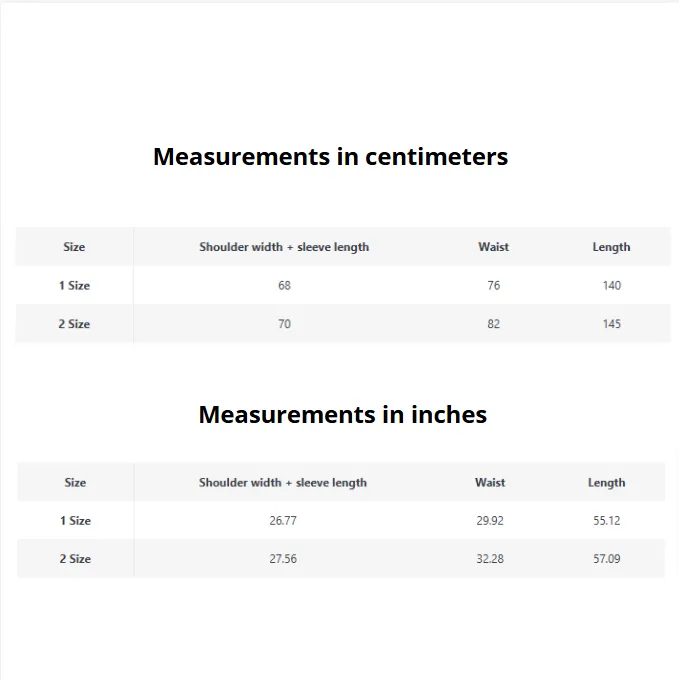Click the Waist header in centimeters table
Viewport: 679px width, 680px height.
point(493,247)
